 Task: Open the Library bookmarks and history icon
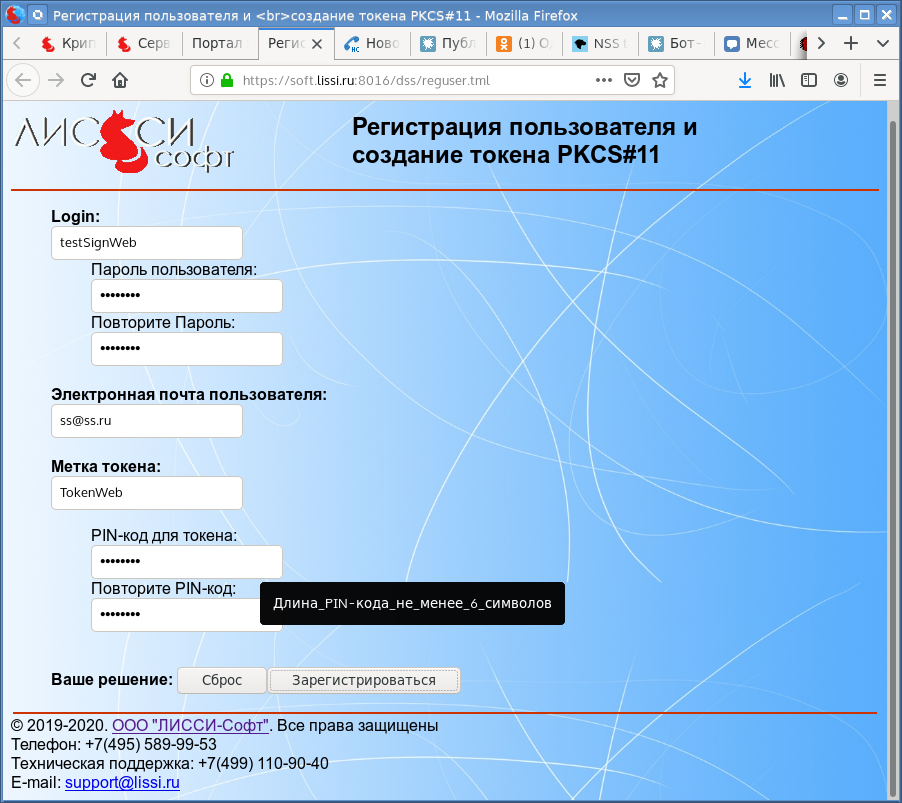(777, 80)
